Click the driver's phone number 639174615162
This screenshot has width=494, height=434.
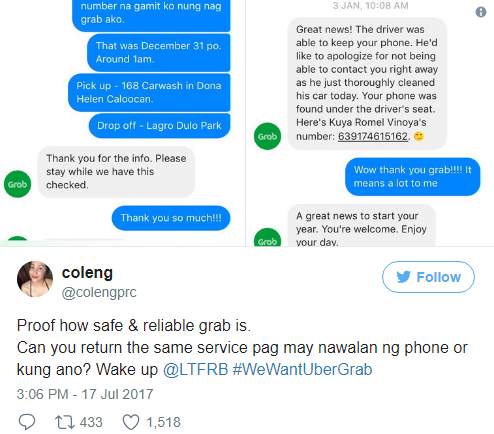[x=373, y=136]
